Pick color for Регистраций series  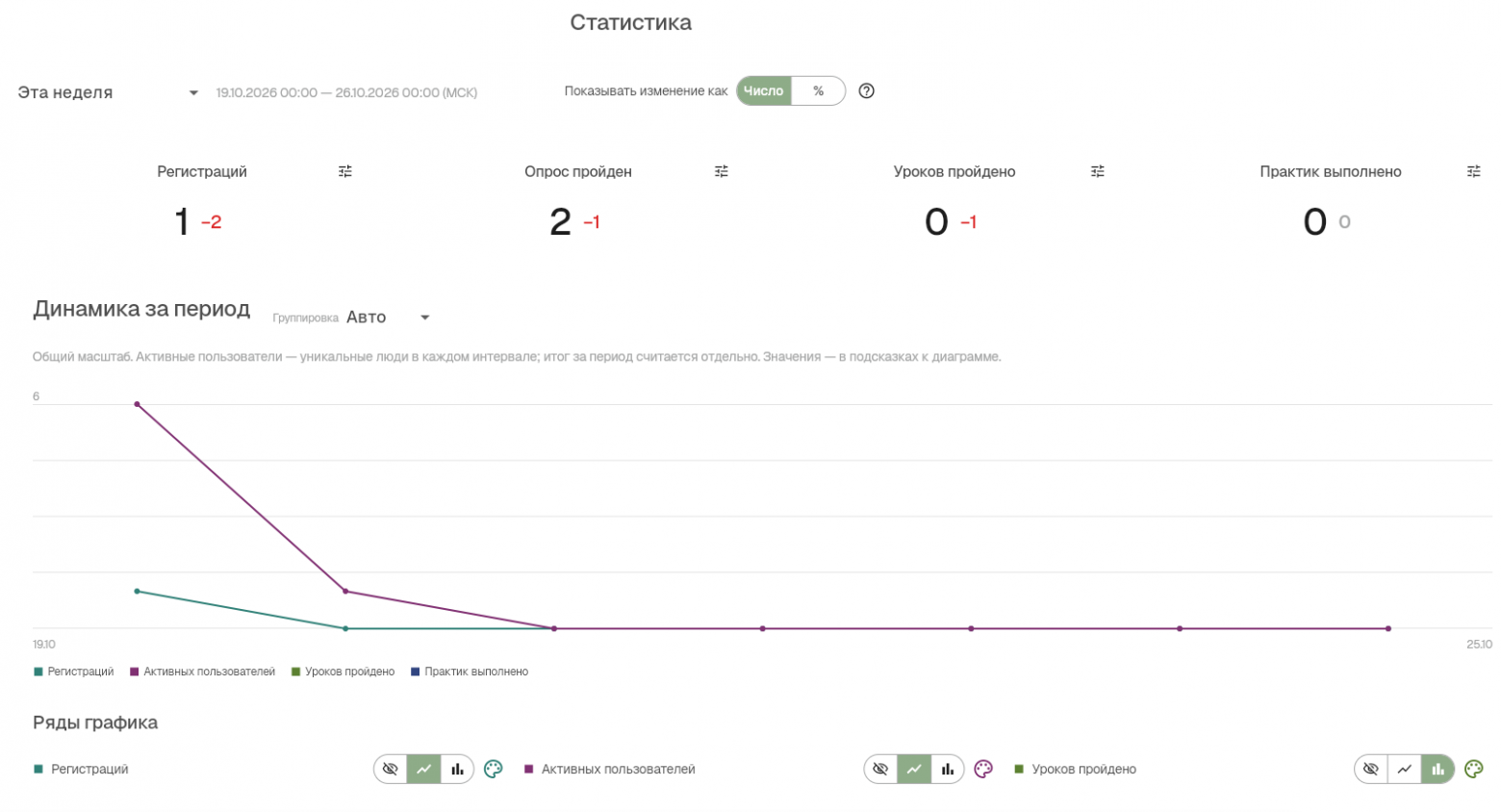(494, 770)
